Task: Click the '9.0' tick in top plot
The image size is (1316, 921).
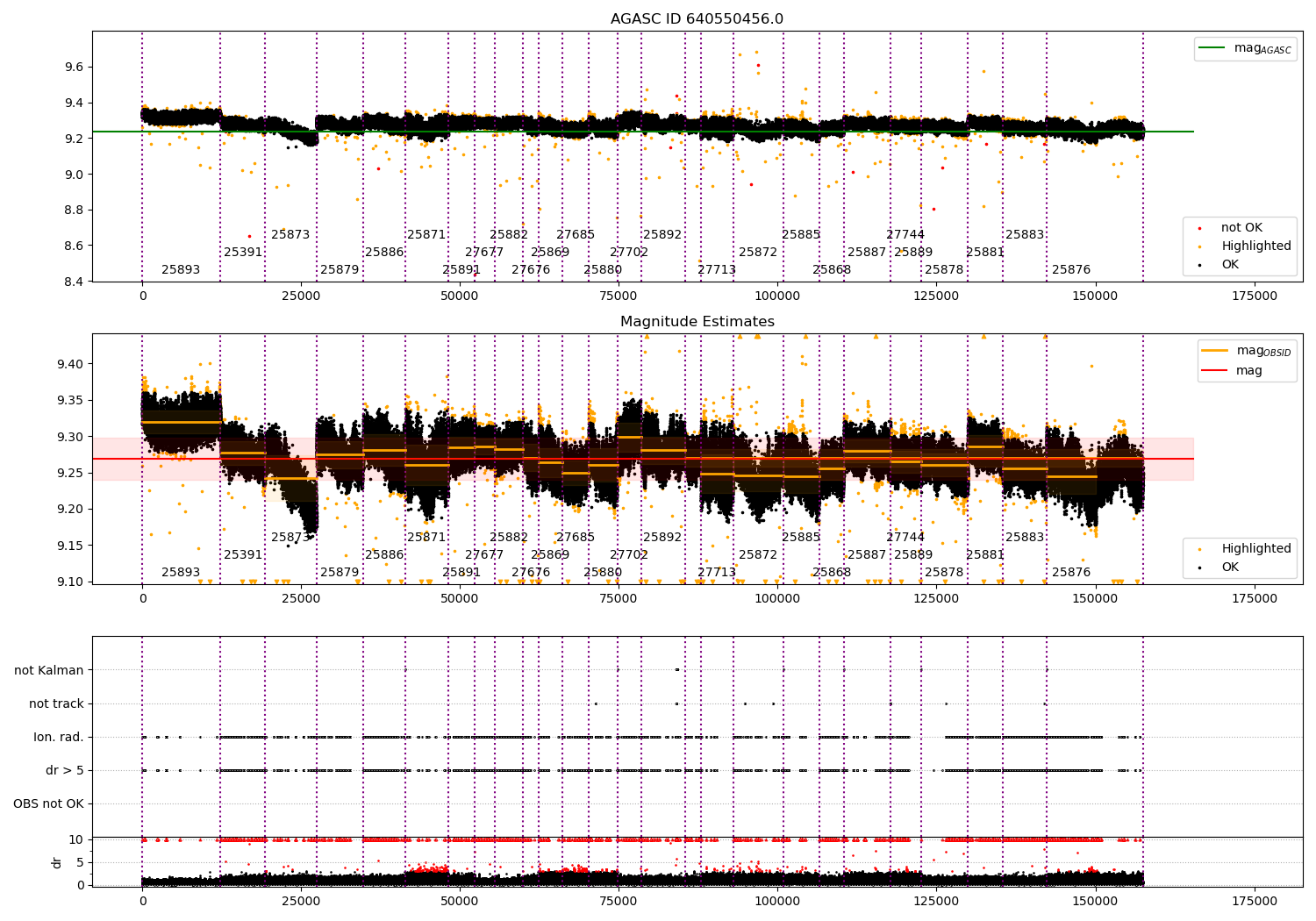Action: click(x=74, y=175)
